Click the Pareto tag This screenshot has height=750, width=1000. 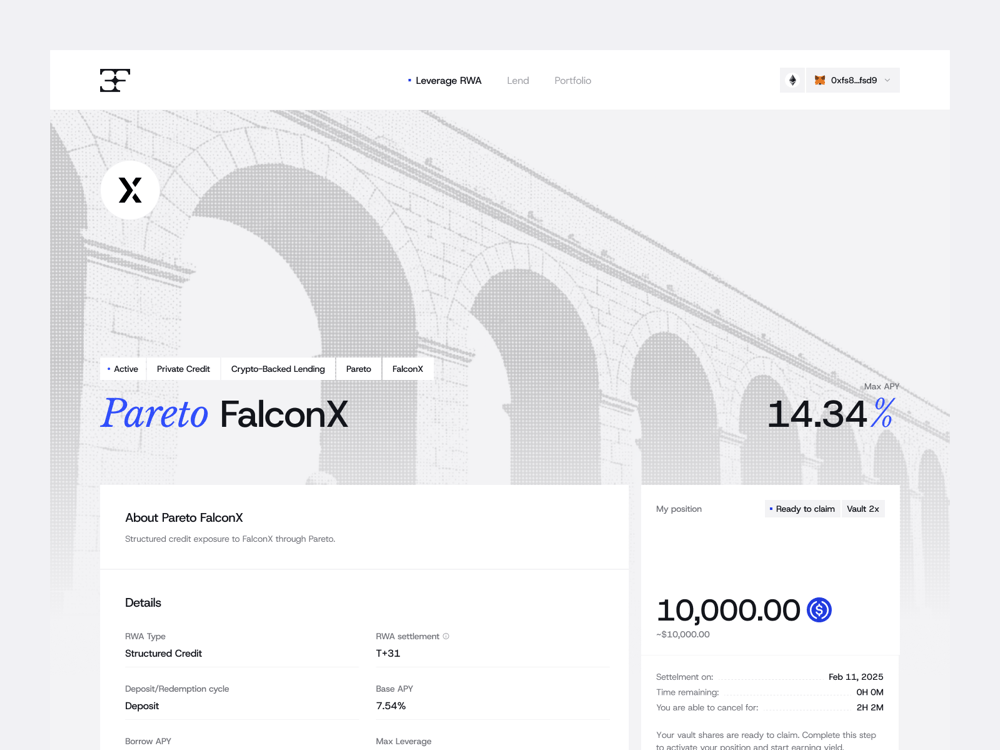358,369
